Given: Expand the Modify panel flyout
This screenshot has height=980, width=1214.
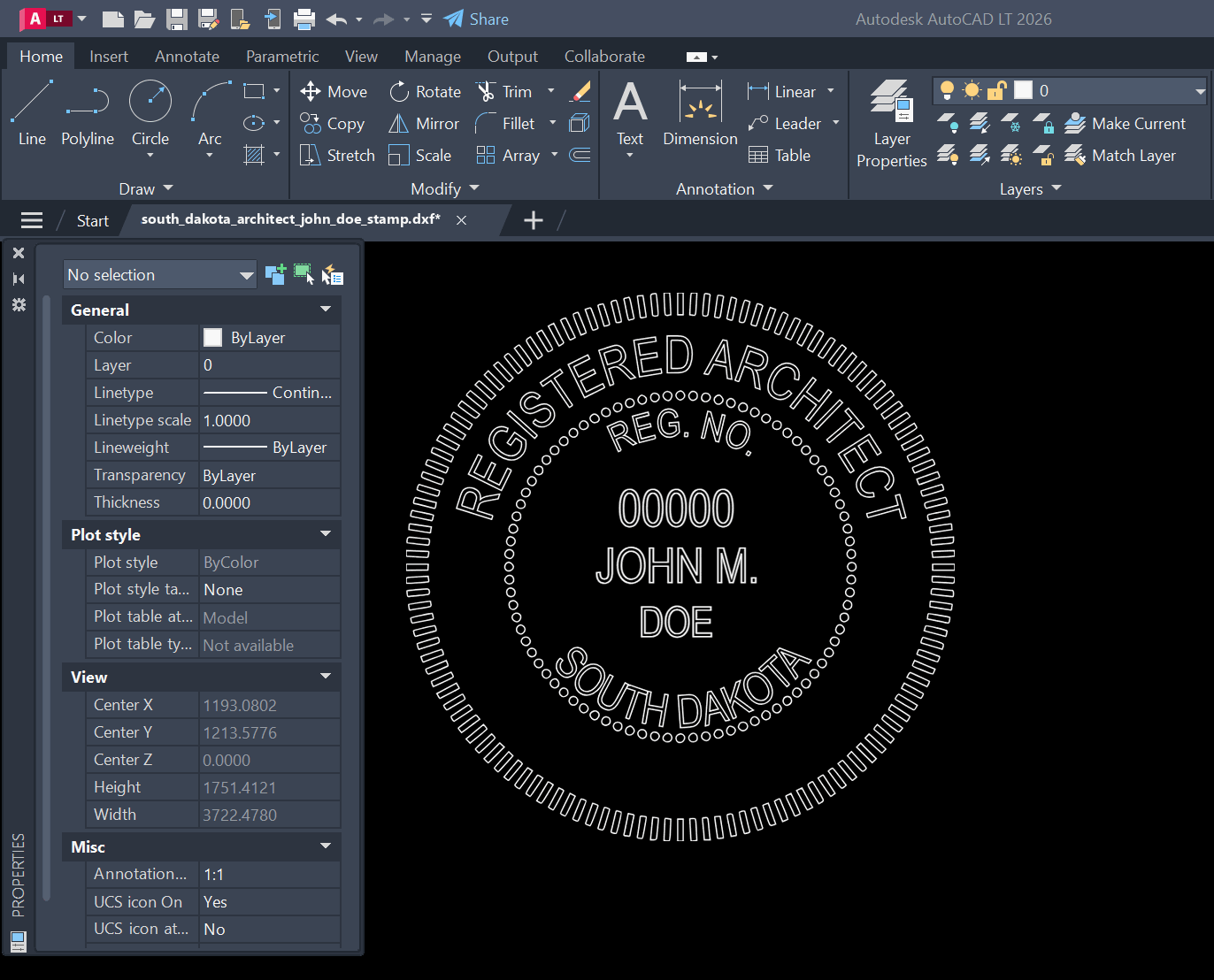Looking at the screenshot, I should [x=444, y=188].
